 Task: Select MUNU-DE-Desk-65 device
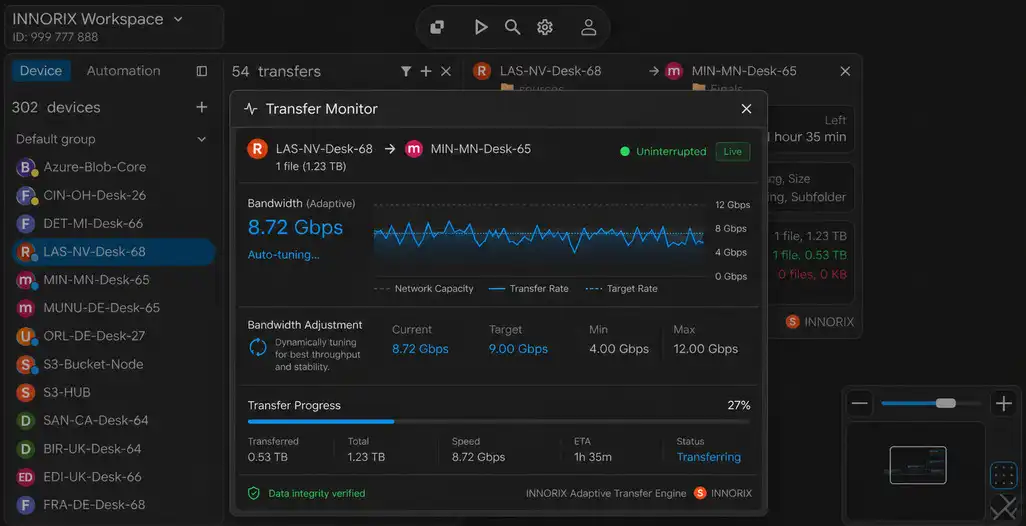coord(113,307)
